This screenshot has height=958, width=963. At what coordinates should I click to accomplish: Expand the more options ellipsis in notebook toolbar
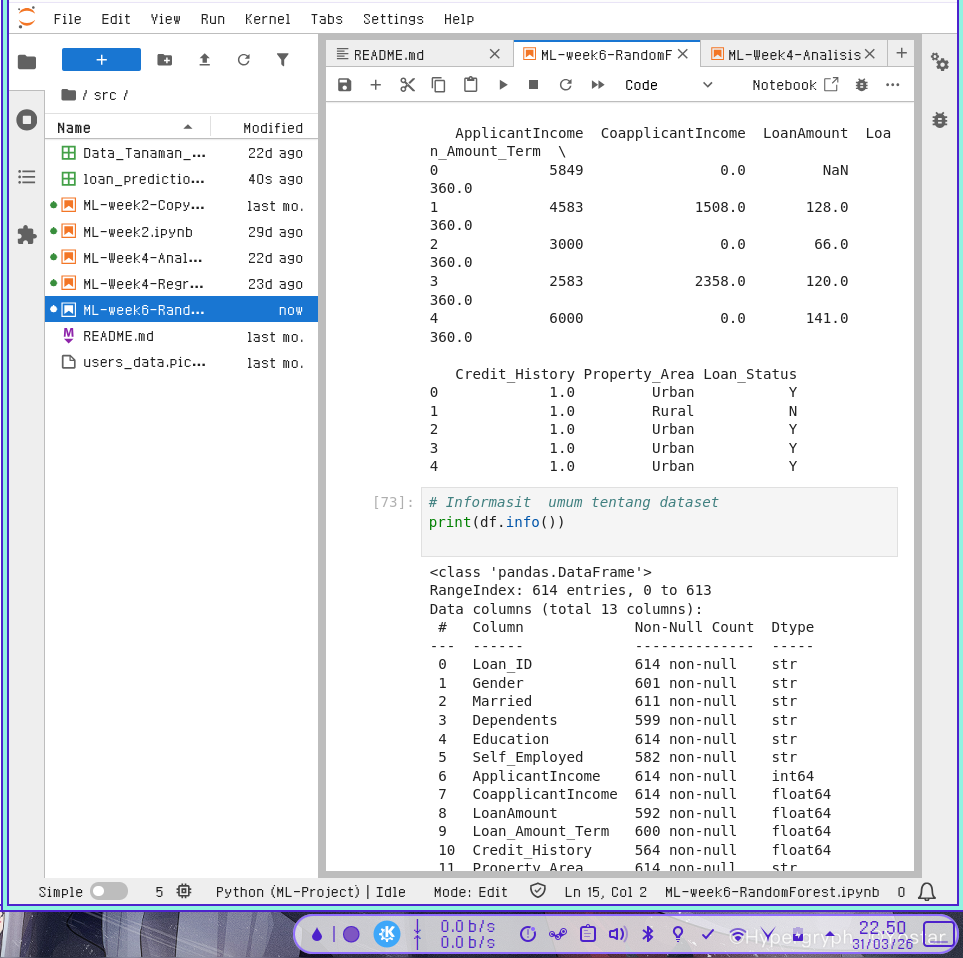pyautogui.click(x=893, y=85)
